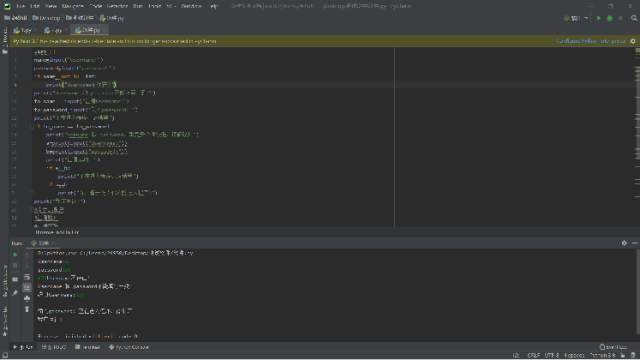Click the PyCharm application logo icon
The image size is (640, 360).
click(7, 6)
